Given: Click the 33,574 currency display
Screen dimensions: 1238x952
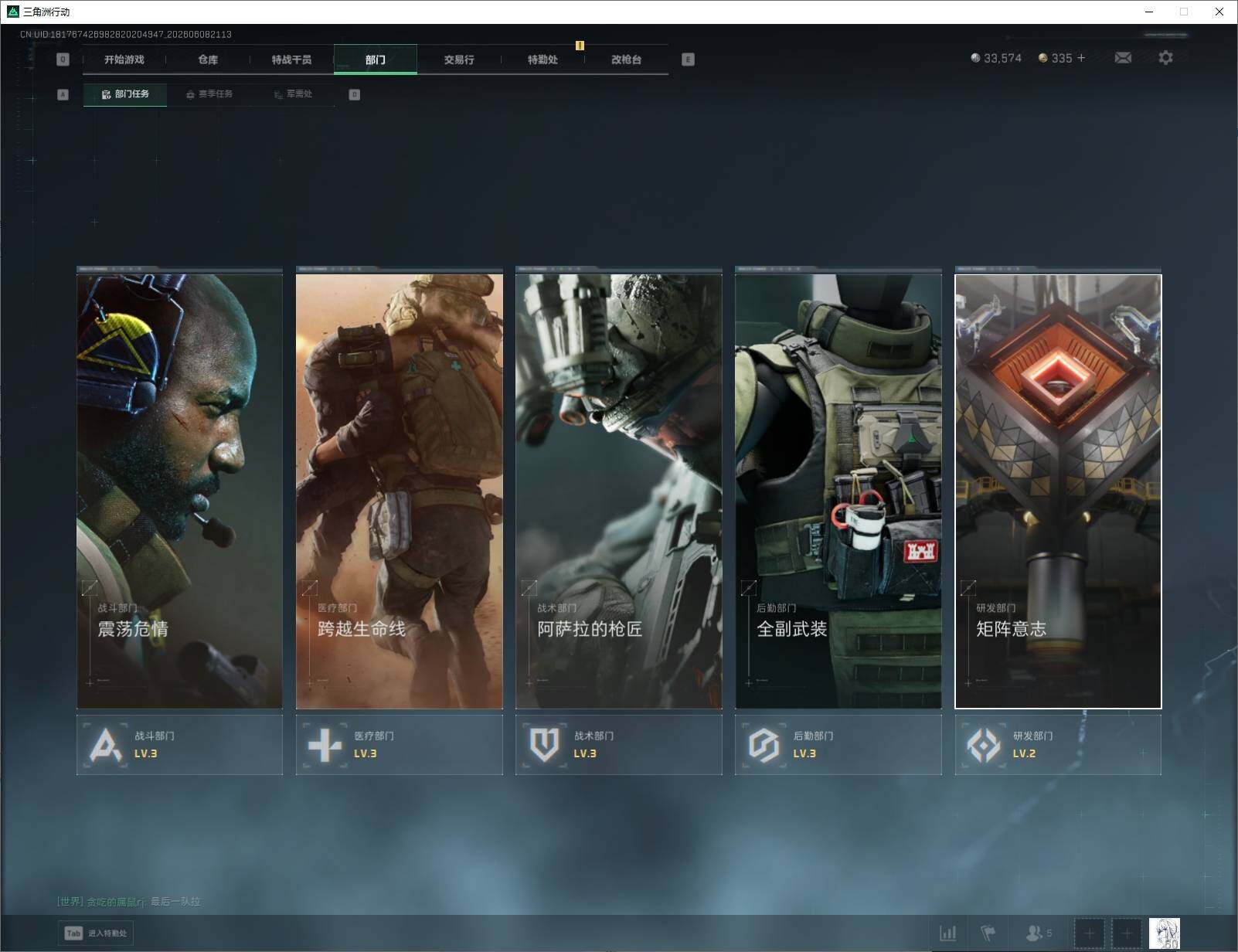Looking at the screenshot, I should click(x=996, y=58).
